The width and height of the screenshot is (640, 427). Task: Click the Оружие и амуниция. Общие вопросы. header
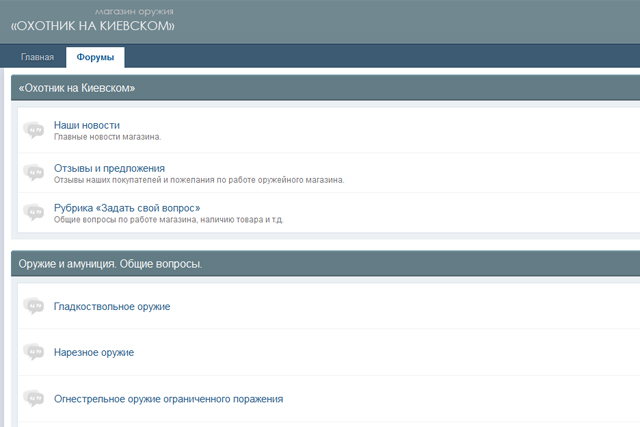tap(325, 264)
